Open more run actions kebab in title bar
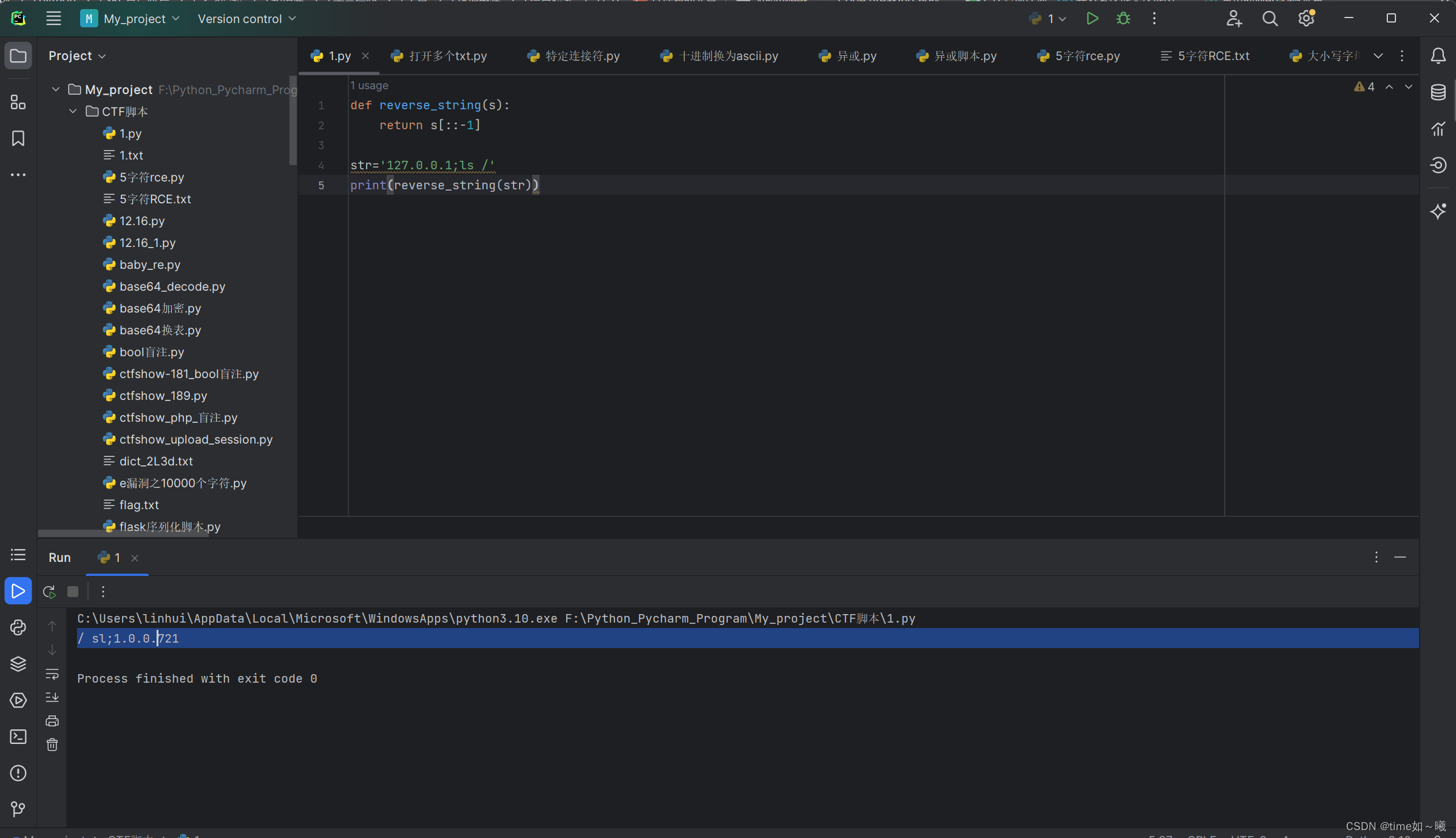 click(1154, 19)
